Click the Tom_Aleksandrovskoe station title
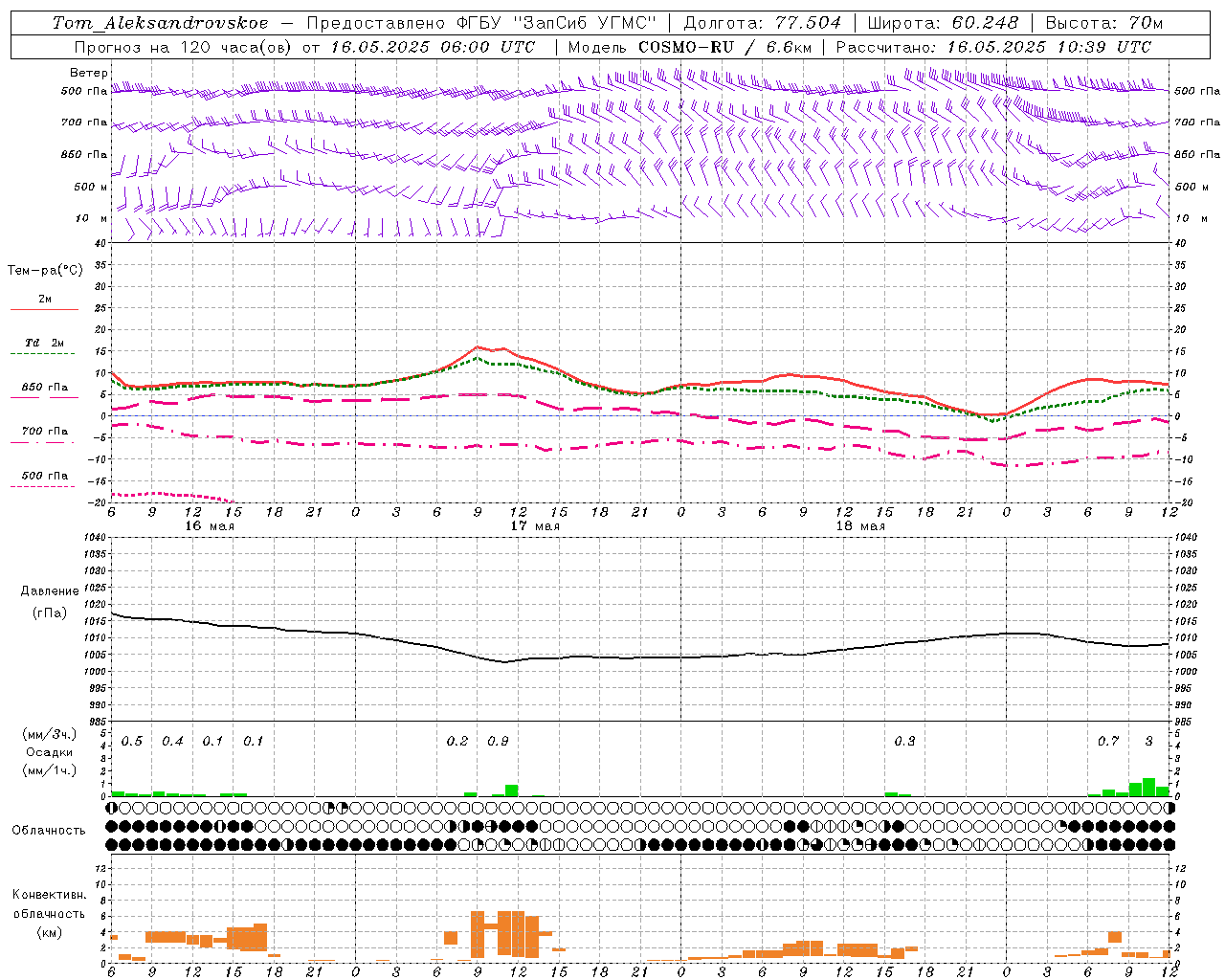Image resolution: width=1225 pixels, height=980 pixels. 160,23
